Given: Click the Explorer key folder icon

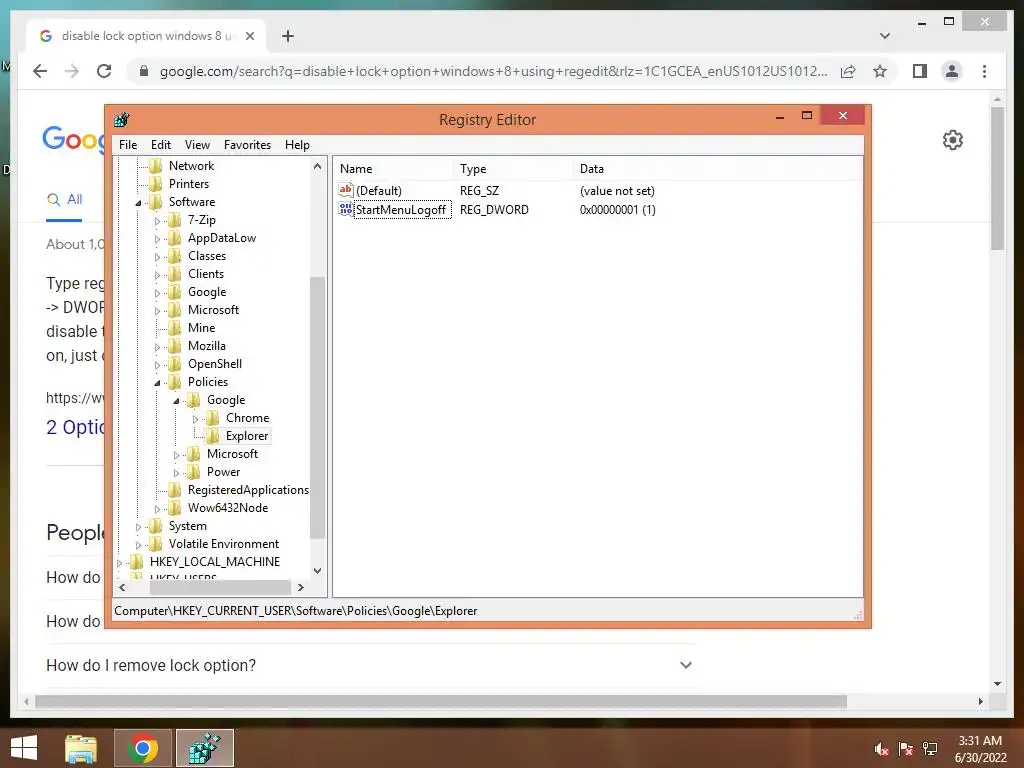Looking at the screenshot, I should click(213, 436).
